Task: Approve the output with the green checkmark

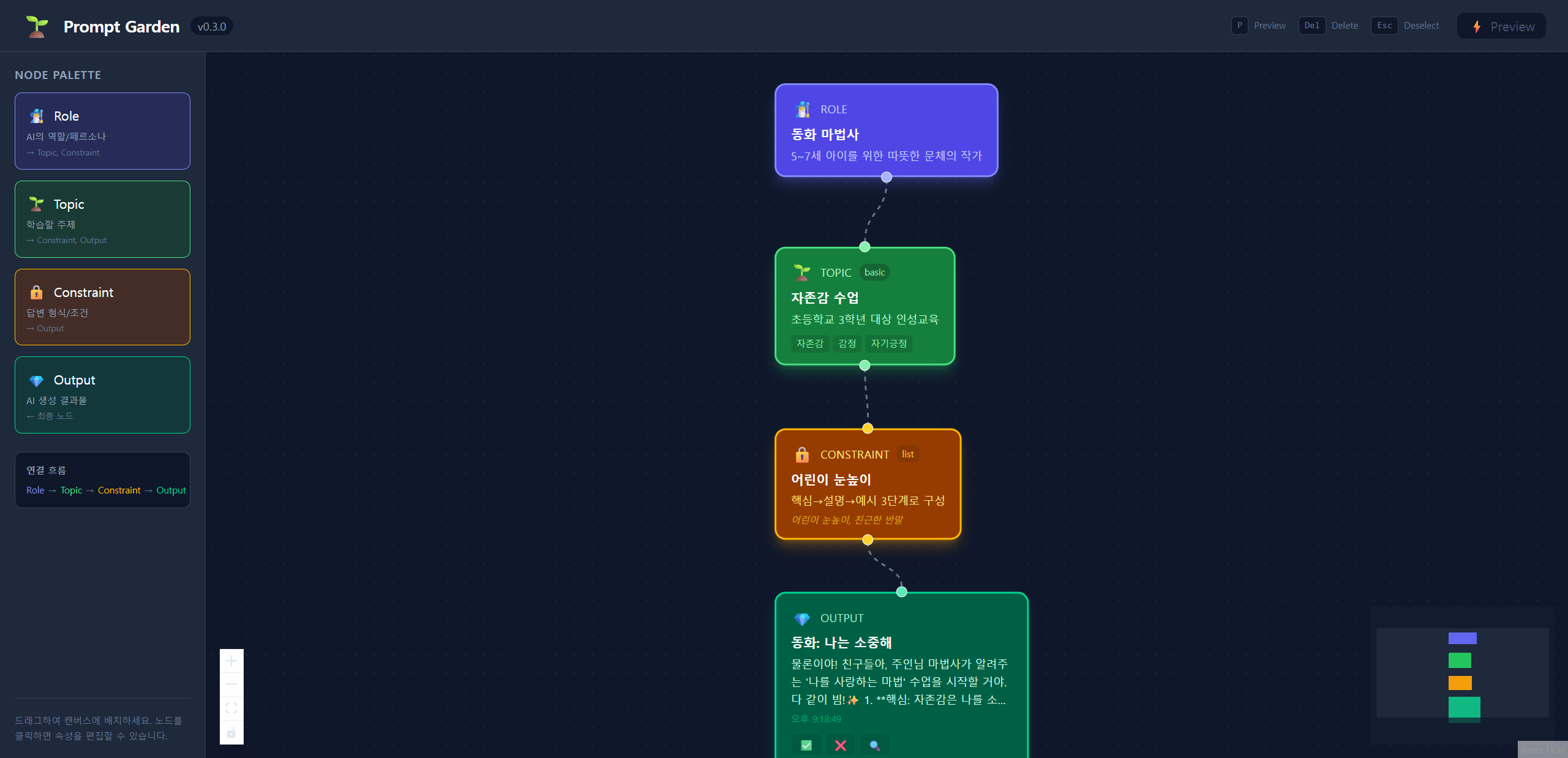Action: click(806, 745)
